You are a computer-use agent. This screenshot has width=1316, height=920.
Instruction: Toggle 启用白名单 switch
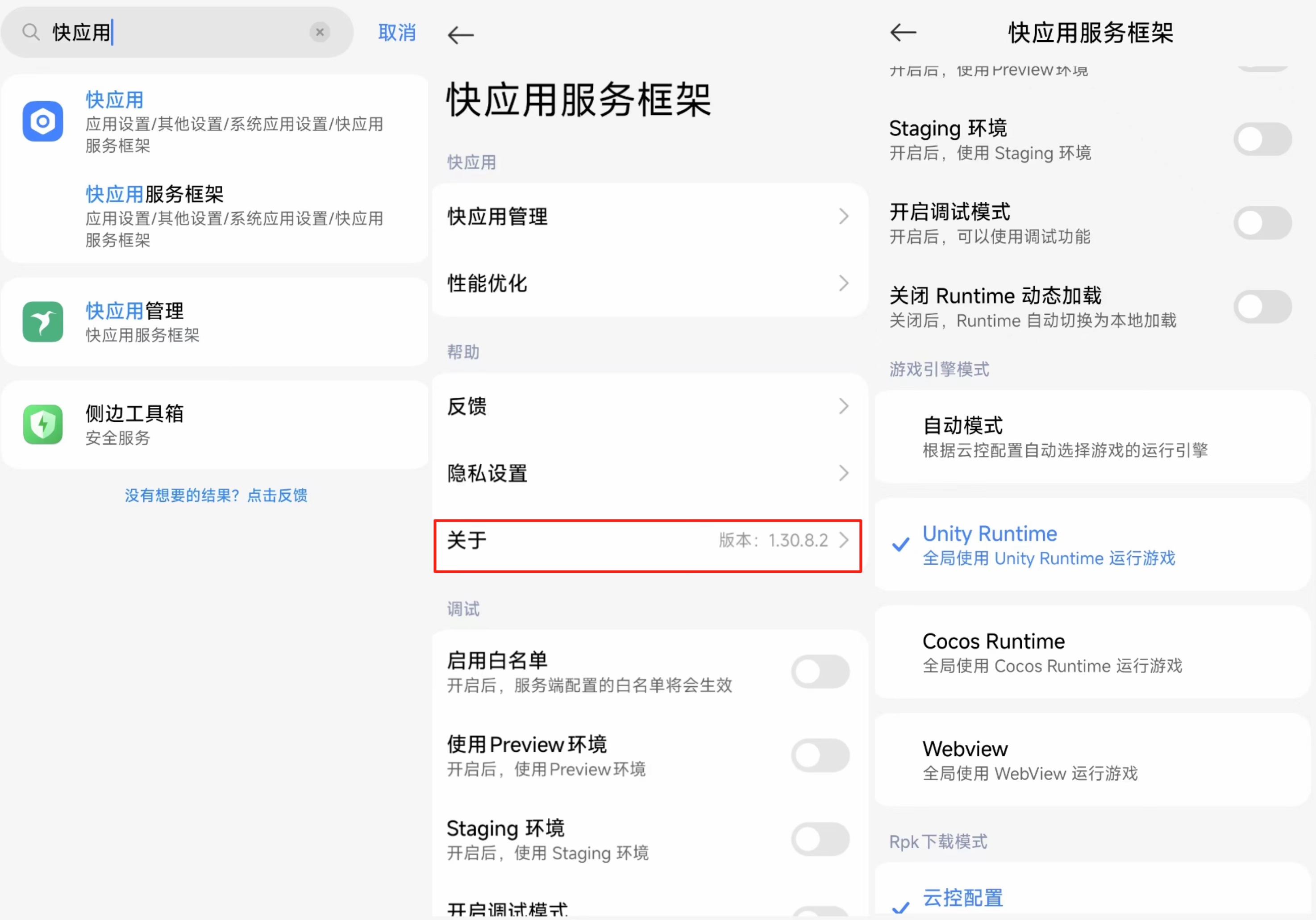(820, 672)
